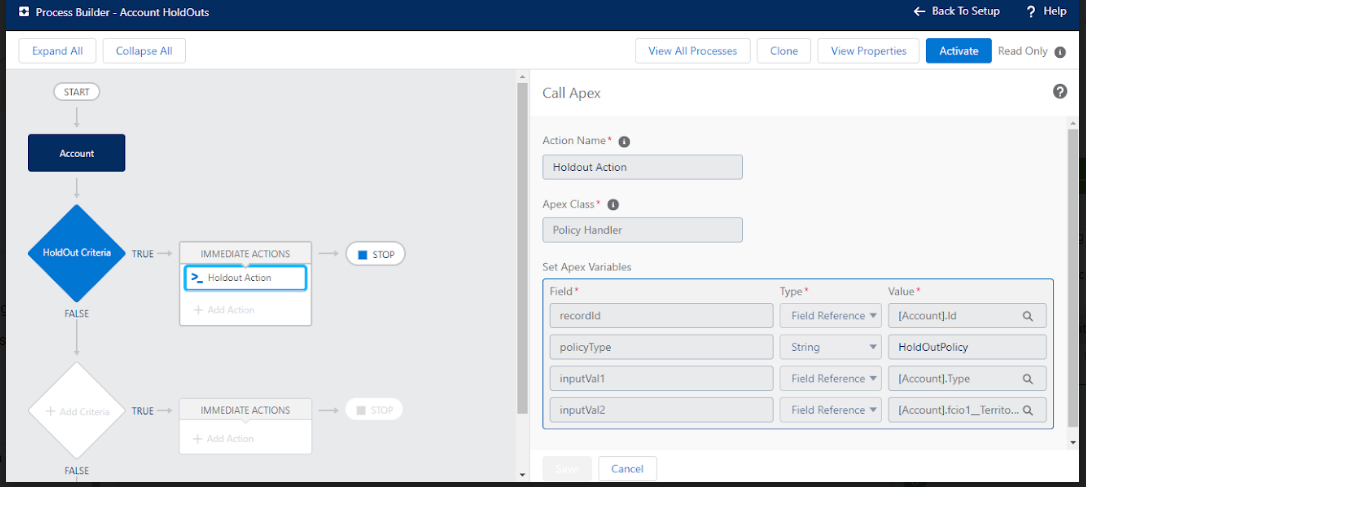Click the help icon beside Call Apex title
1360x519 pixels.
point(1060,91)
